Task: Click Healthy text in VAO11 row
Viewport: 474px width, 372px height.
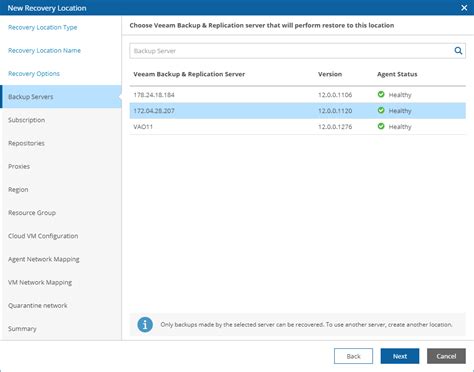Action: coord(400,127)
